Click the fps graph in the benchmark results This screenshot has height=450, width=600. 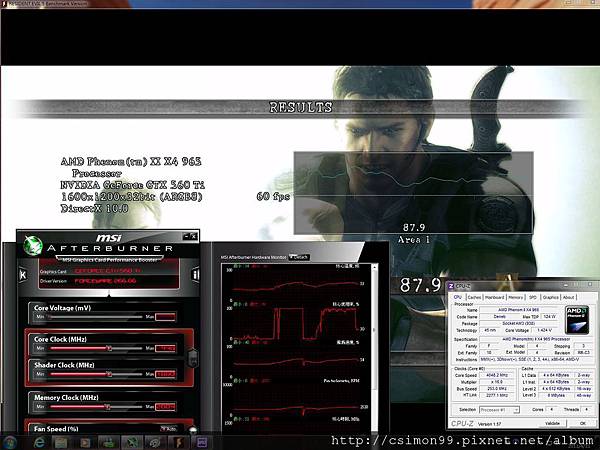[413, 193]
